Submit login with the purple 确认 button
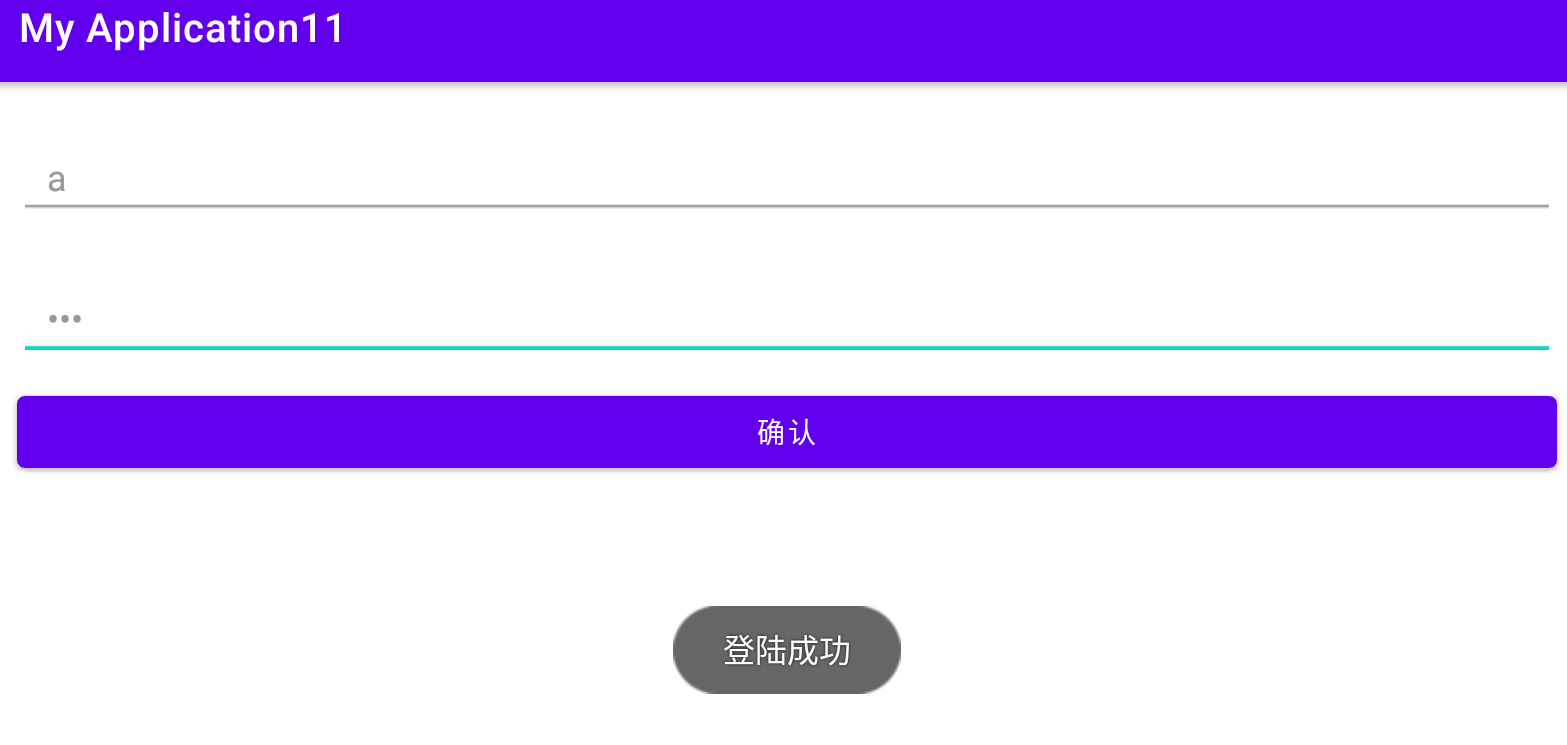Screen dimensions: 1567x745 tap(787, 432)
